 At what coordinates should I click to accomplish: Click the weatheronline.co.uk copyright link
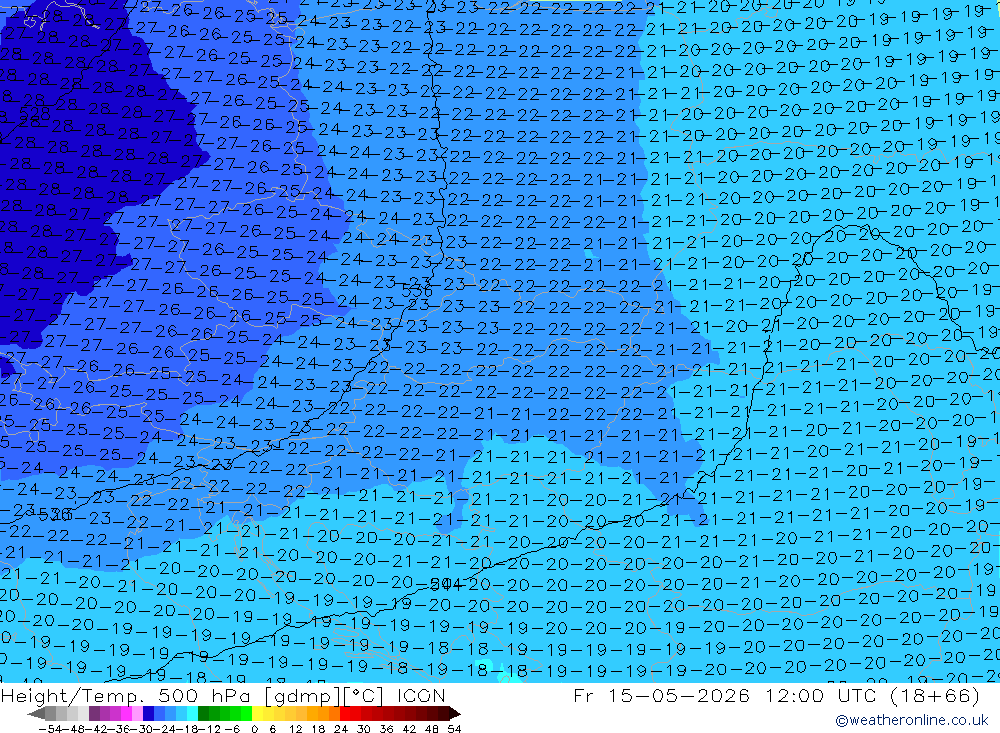pyautogui.click(x=911, y=720)
